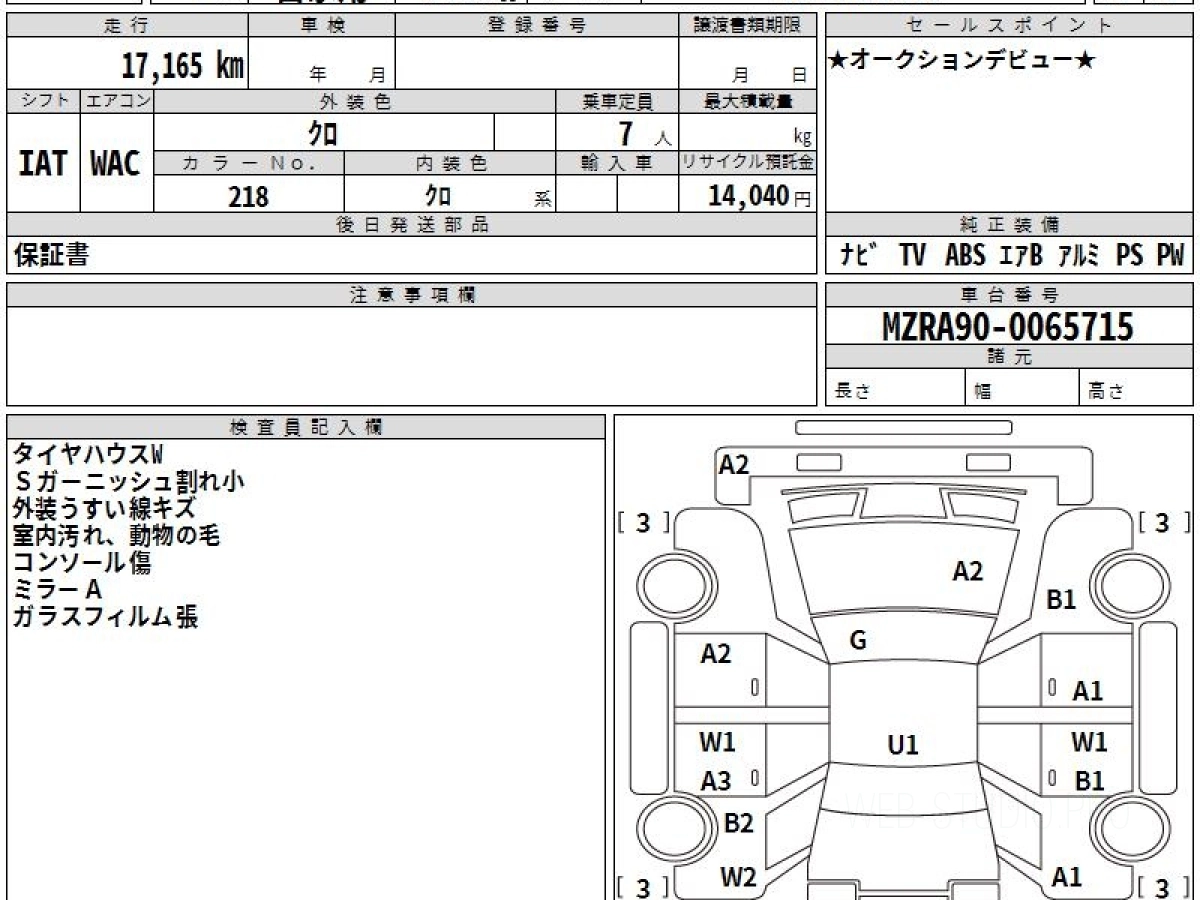Select the 最大積載量 header
This screenshot has width=1200, height=900.
[x=747, y=101]
